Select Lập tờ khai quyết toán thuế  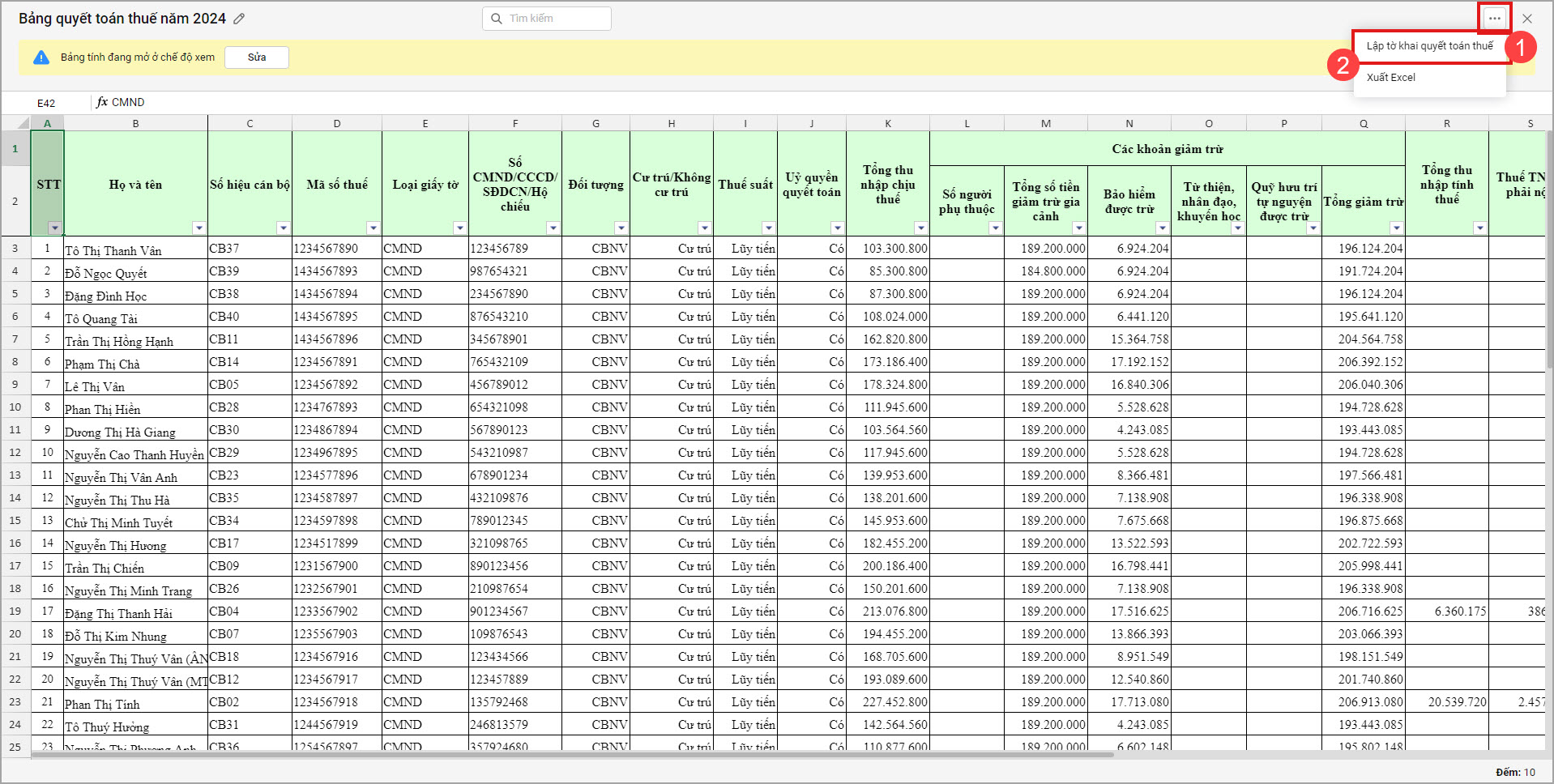[1429, 46]
